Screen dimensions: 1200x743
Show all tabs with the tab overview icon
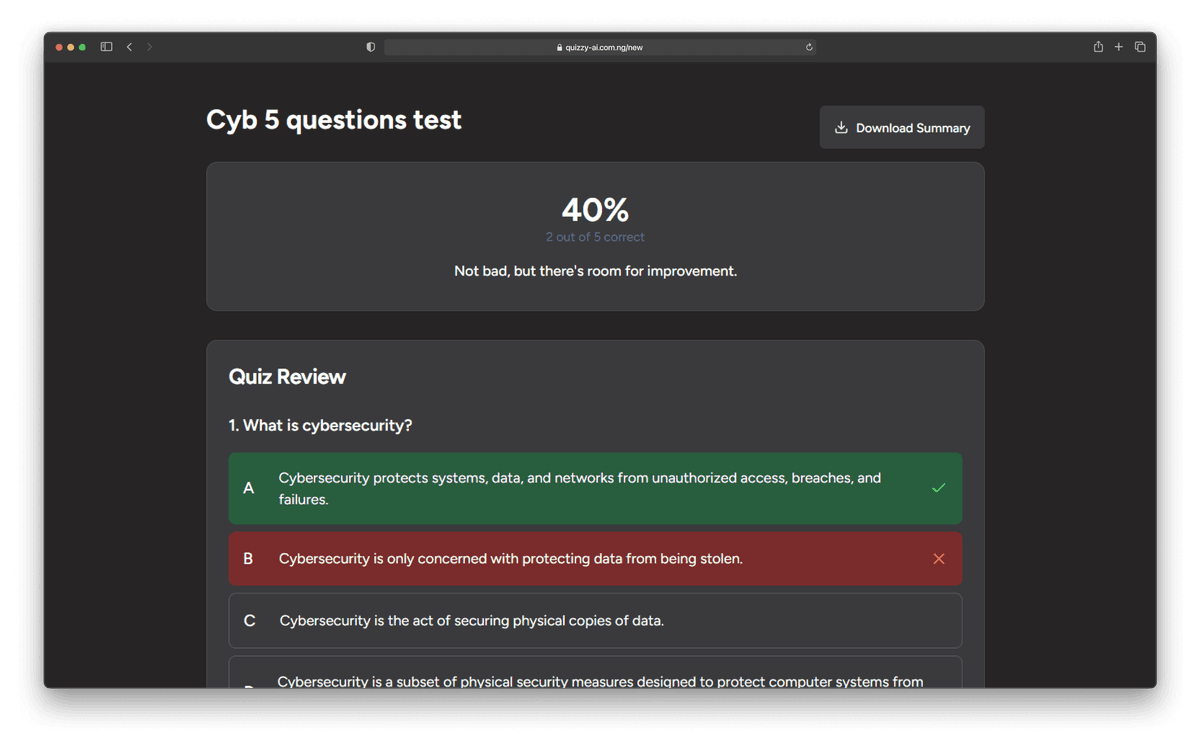1140,46
